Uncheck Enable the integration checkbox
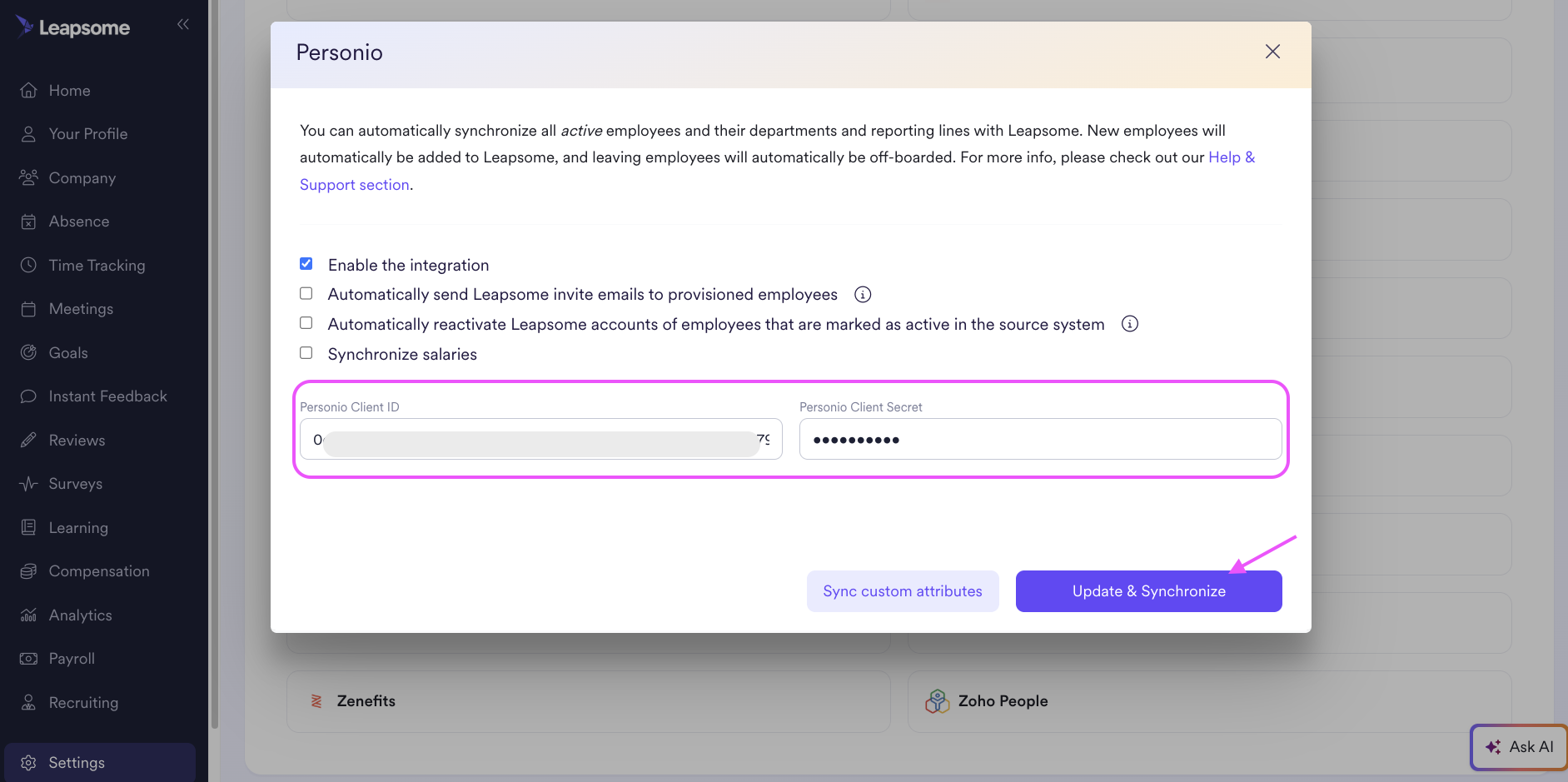The width and height of the screenshot is (1568, 782). coord(306,264)
